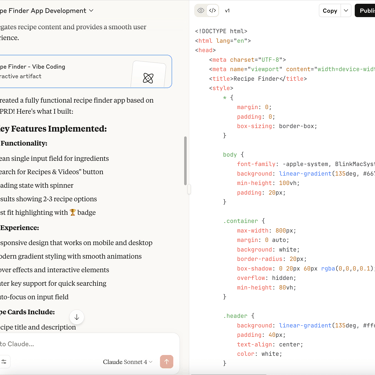Click the divider handle between chat and code panels
This screenshot has width=375, height=375.
click(x=189, y=189)
